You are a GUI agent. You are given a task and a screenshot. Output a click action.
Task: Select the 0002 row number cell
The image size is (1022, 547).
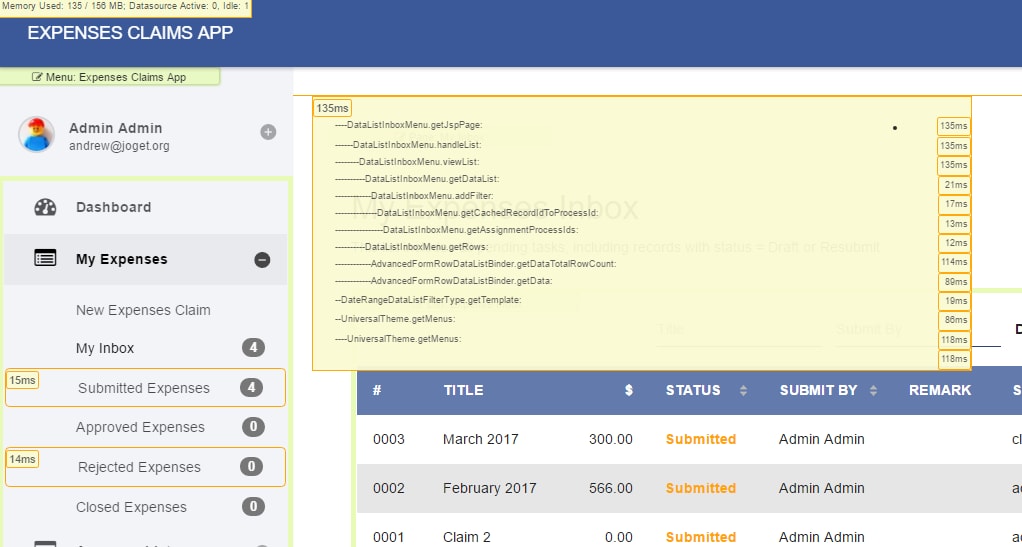coord(388,488)
